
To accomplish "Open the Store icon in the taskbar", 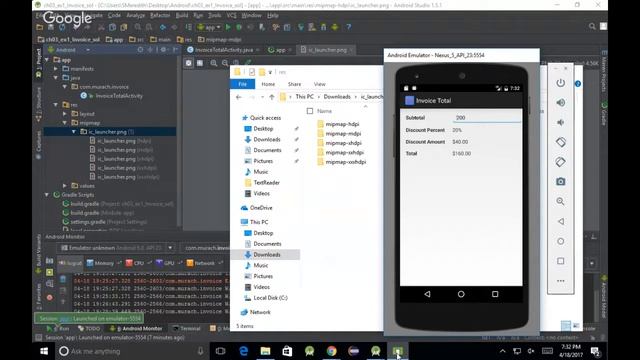I will pyautogui.click(x=287, y=351).
